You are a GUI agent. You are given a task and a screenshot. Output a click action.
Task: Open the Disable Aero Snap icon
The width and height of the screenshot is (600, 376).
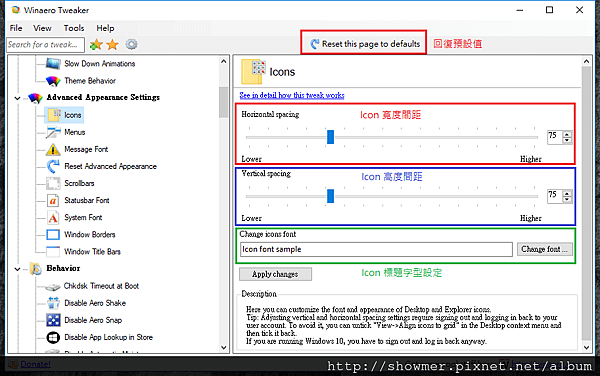[x=53, y=320]
